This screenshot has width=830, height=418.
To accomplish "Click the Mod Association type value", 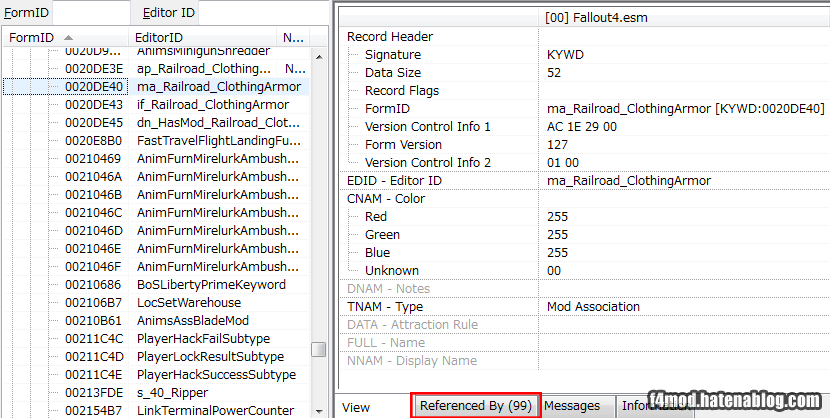I will coord(593,306).
